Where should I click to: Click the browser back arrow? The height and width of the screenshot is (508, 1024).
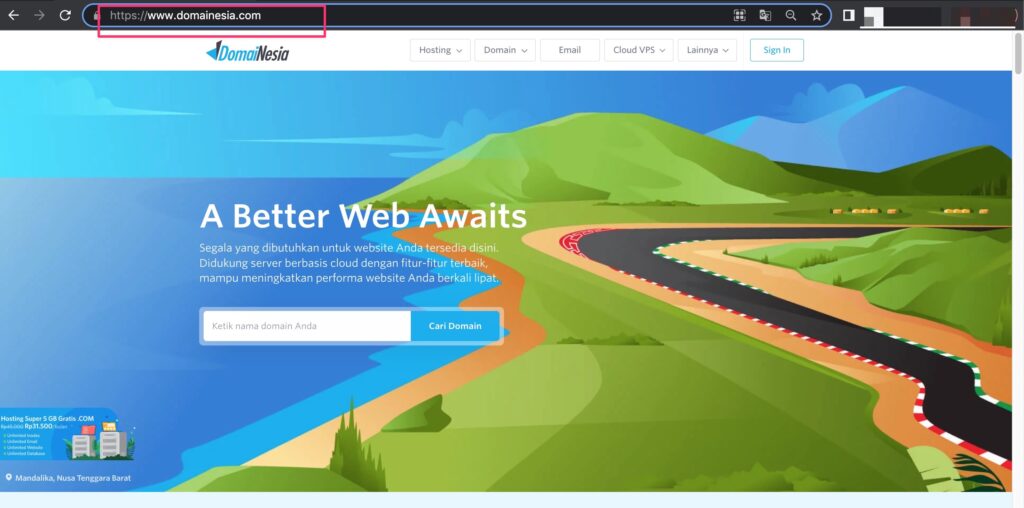click(14, 16)
